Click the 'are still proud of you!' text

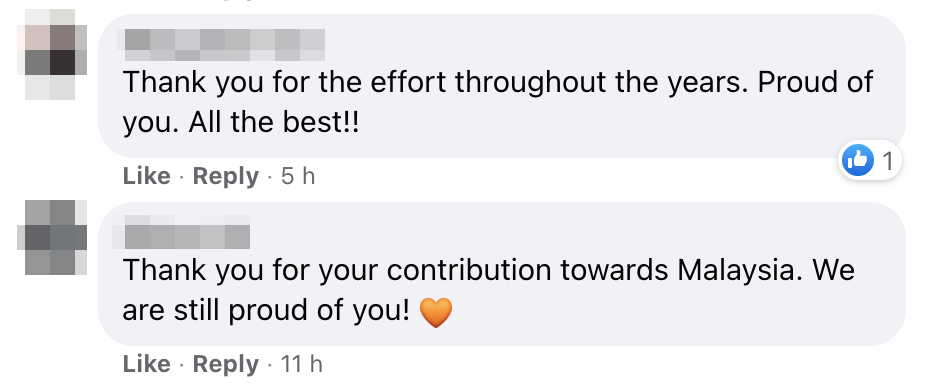pos(266,310)
